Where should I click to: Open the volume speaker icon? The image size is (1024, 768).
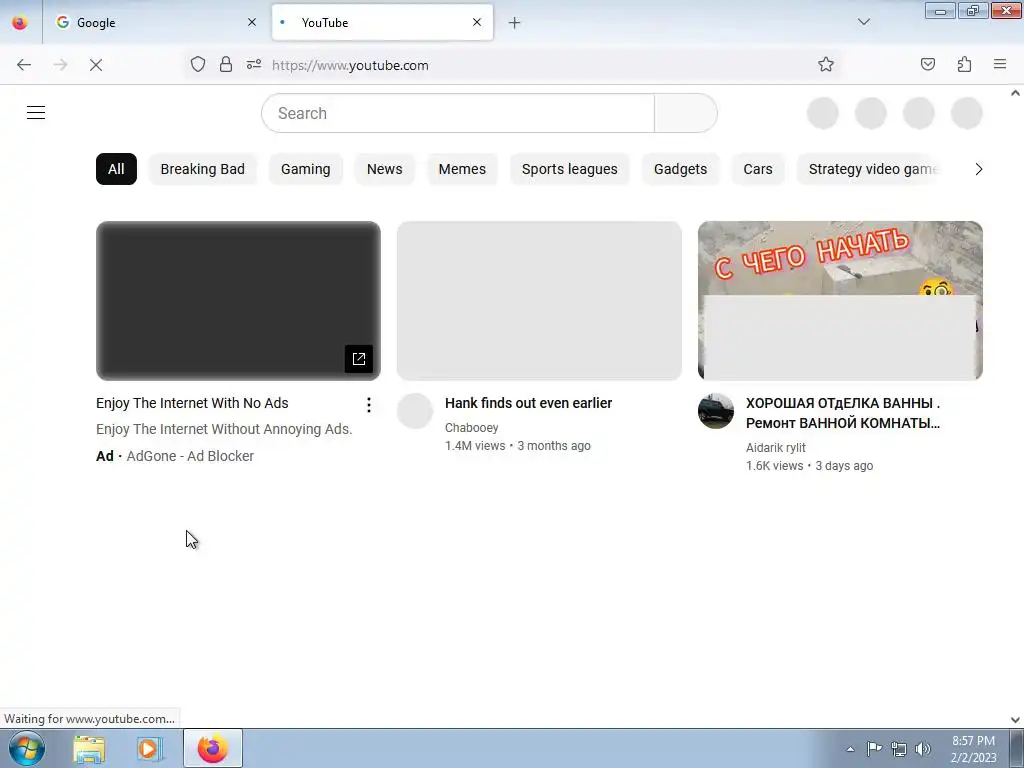pos(923,749)
